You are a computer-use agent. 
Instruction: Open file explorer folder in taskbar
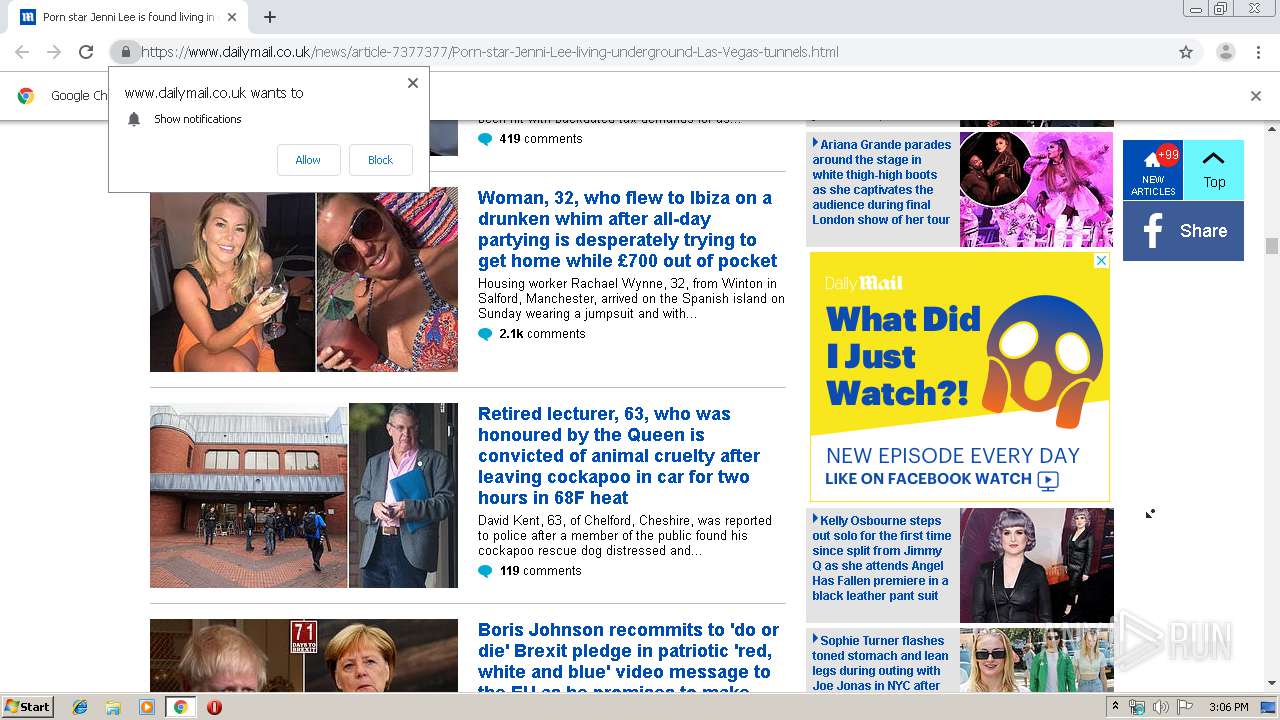click(x=113, y=707)
